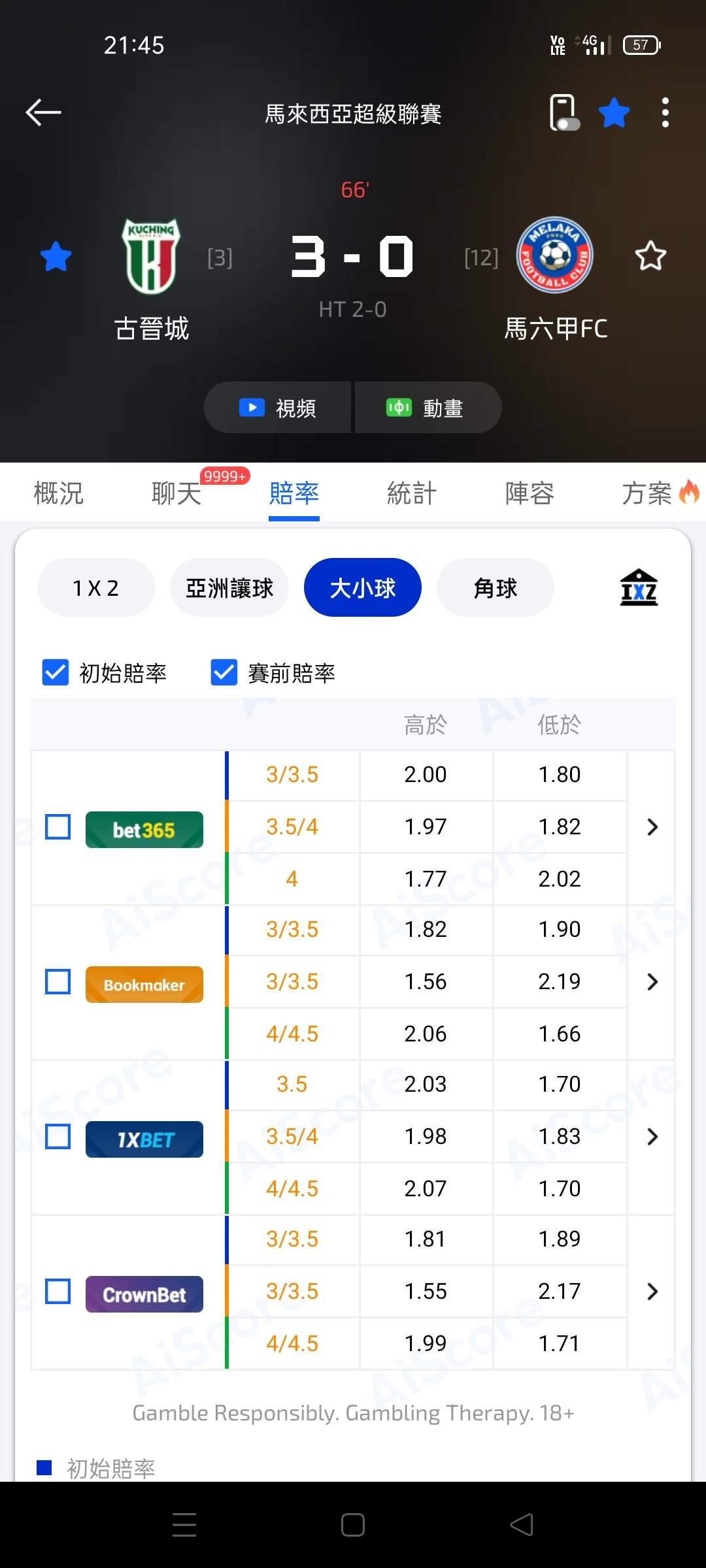Toggle the phone notification switch icon
The image size is (706, 1568).
pos(564,112)
